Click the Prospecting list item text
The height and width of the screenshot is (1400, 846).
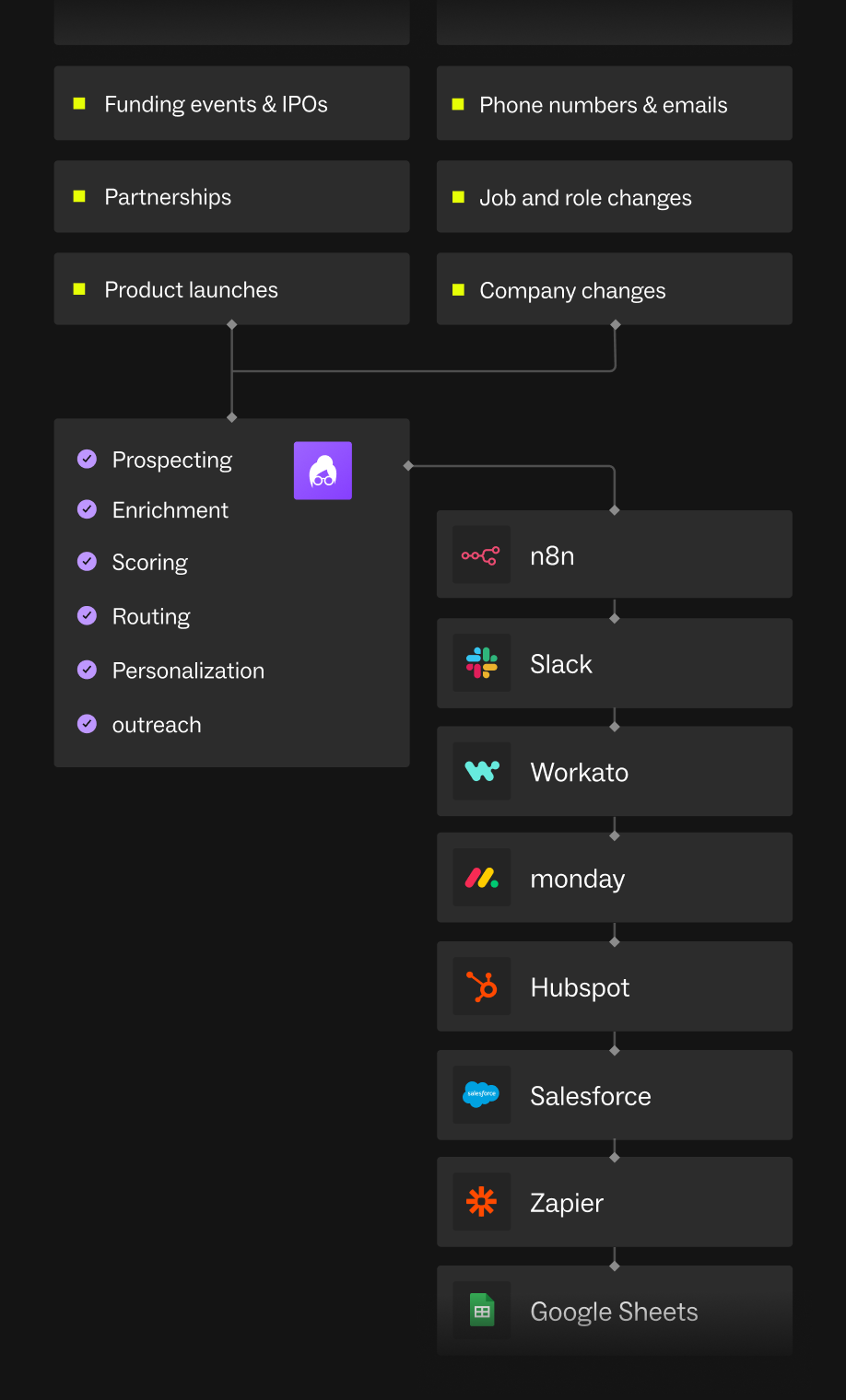[172, 460]
